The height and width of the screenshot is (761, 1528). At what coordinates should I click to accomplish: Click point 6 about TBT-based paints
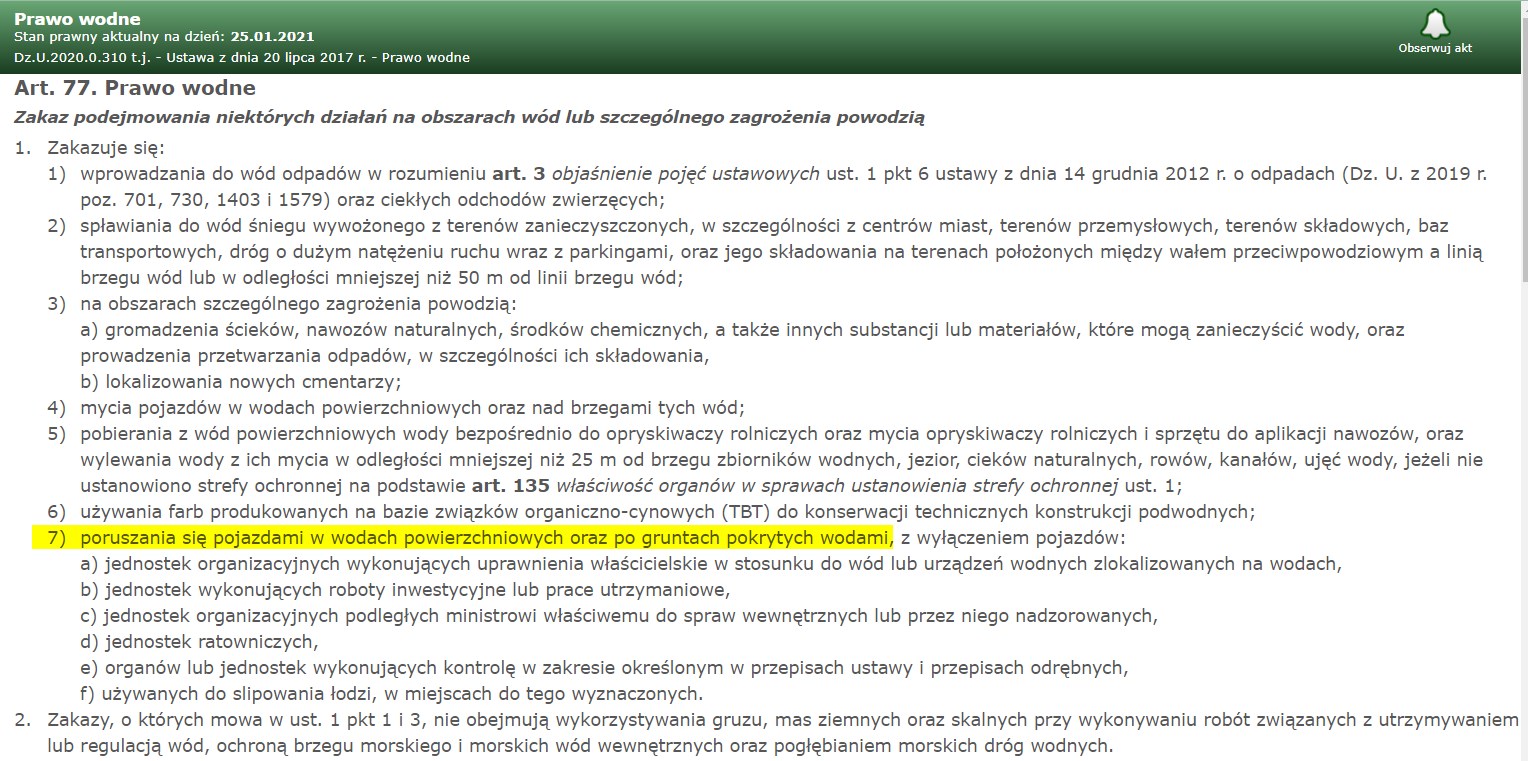point(660,512)
